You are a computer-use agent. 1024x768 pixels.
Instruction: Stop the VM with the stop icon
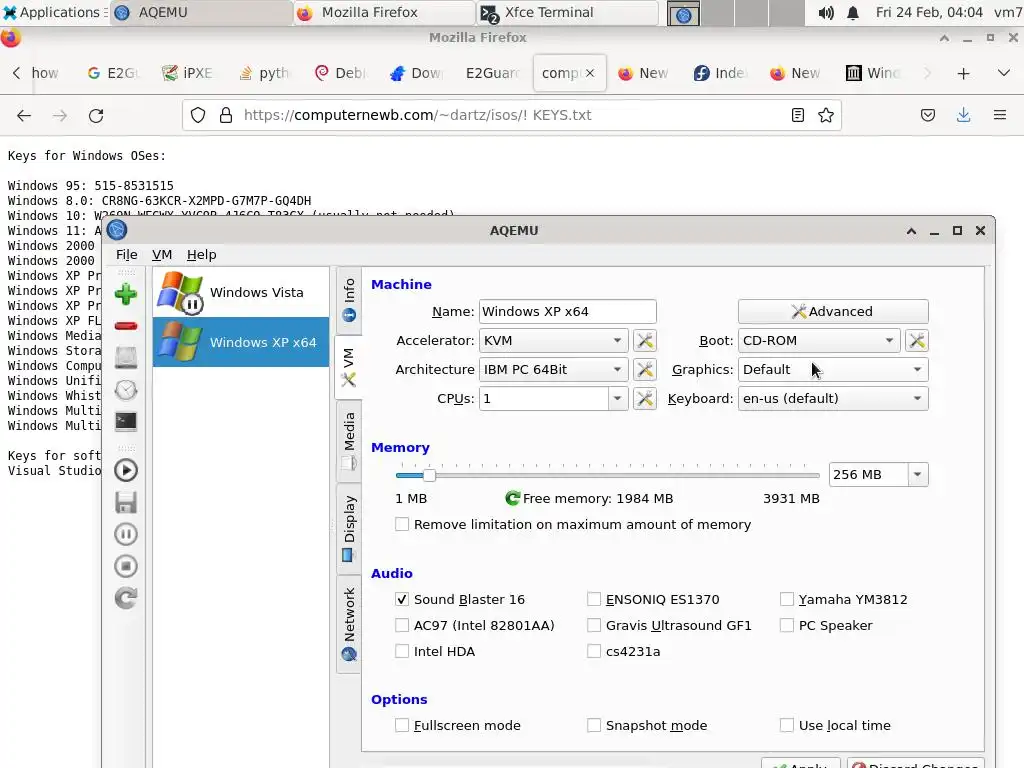(125, 566)
